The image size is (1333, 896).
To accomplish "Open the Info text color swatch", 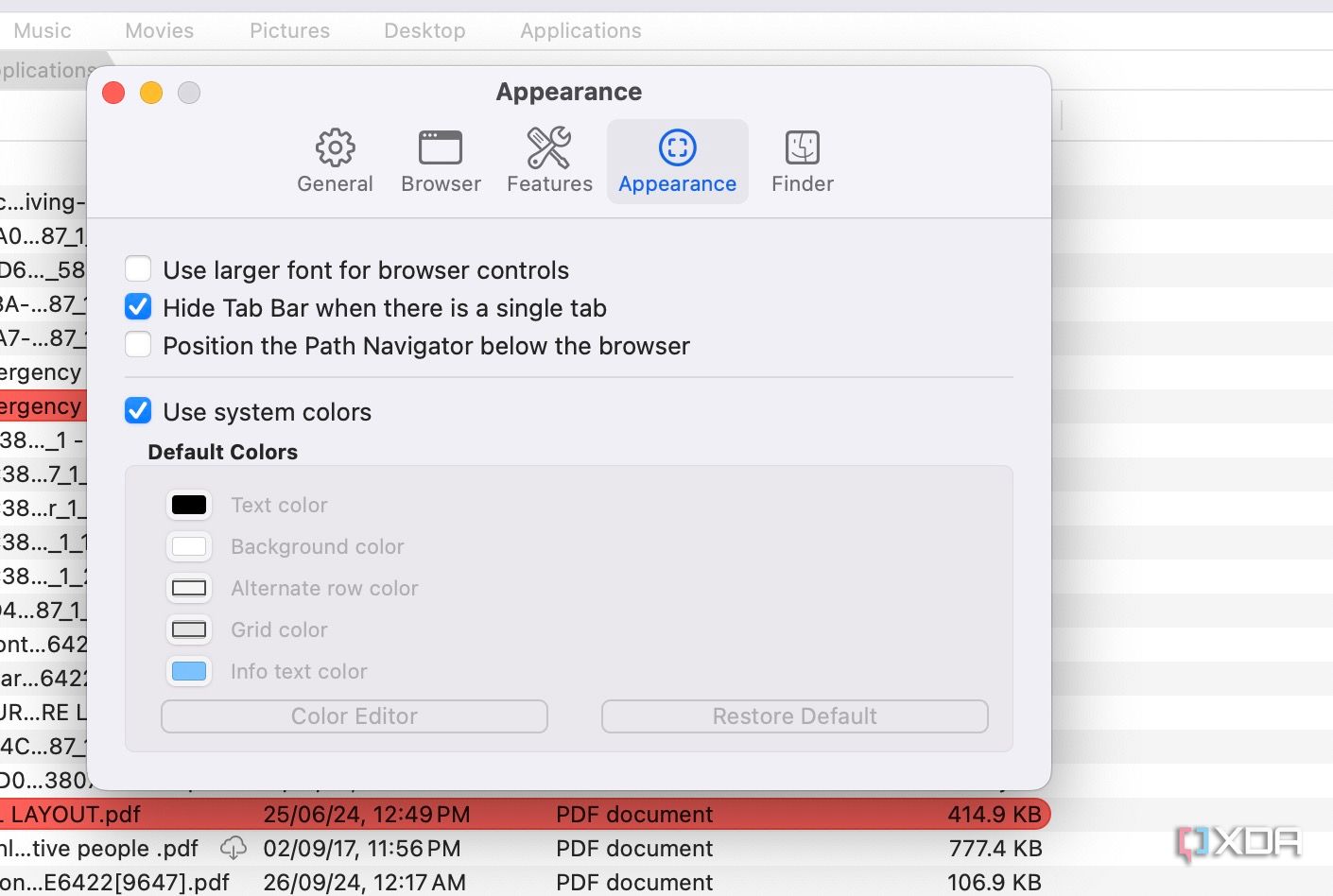I will point(189,671).
